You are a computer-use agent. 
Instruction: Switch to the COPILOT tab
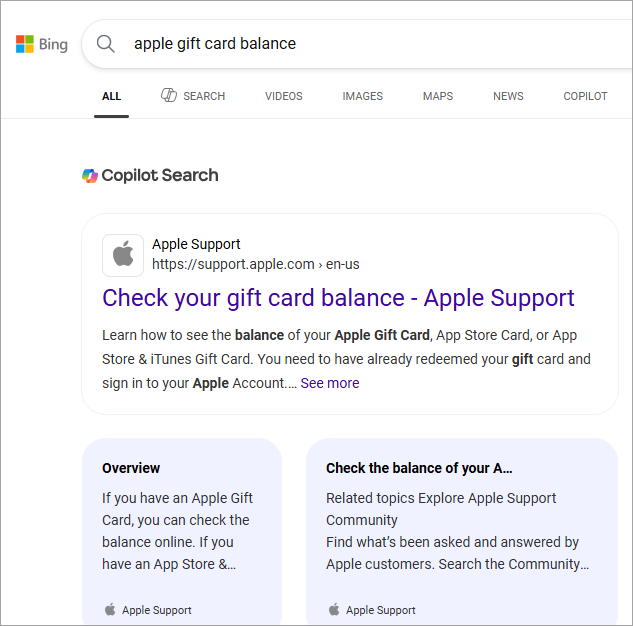tap(585, 97)
